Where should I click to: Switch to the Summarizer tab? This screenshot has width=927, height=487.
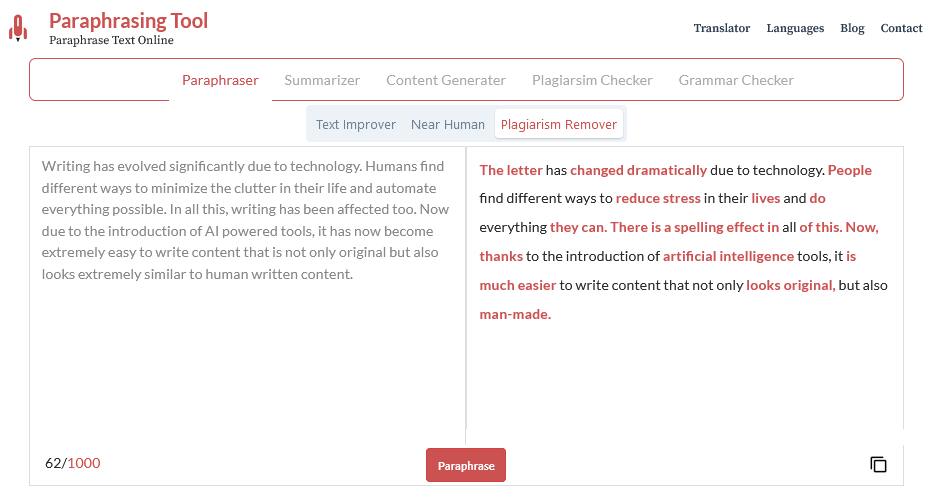click(322, 80)
